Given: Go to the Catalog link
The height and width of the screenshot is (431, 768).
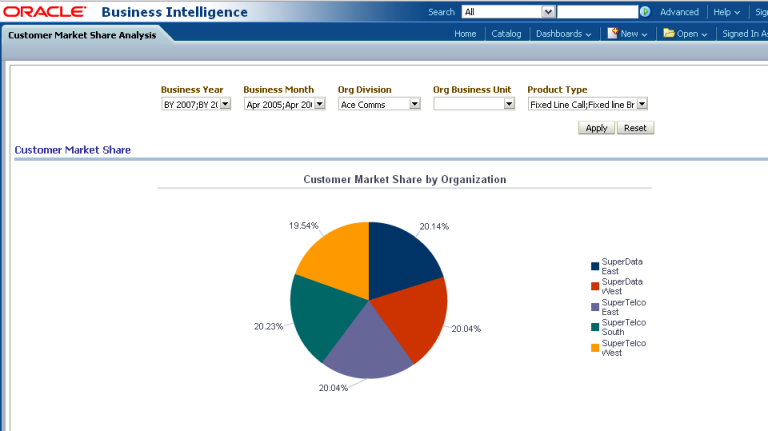Looking at the screenshot, I should (x=506, y=34).
